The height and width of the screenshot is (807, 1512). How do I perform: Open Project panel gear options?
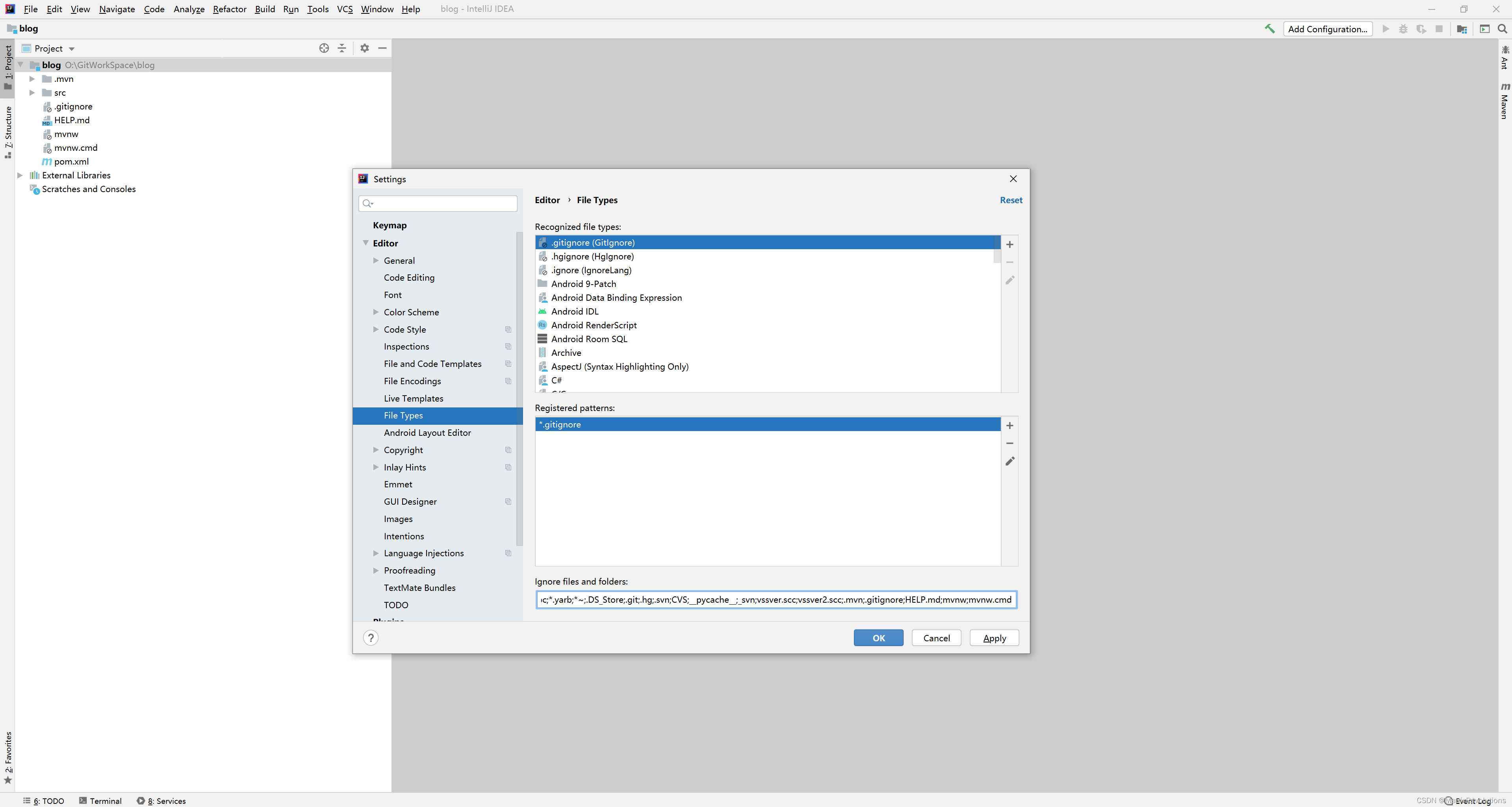click(x=364, y=48)
